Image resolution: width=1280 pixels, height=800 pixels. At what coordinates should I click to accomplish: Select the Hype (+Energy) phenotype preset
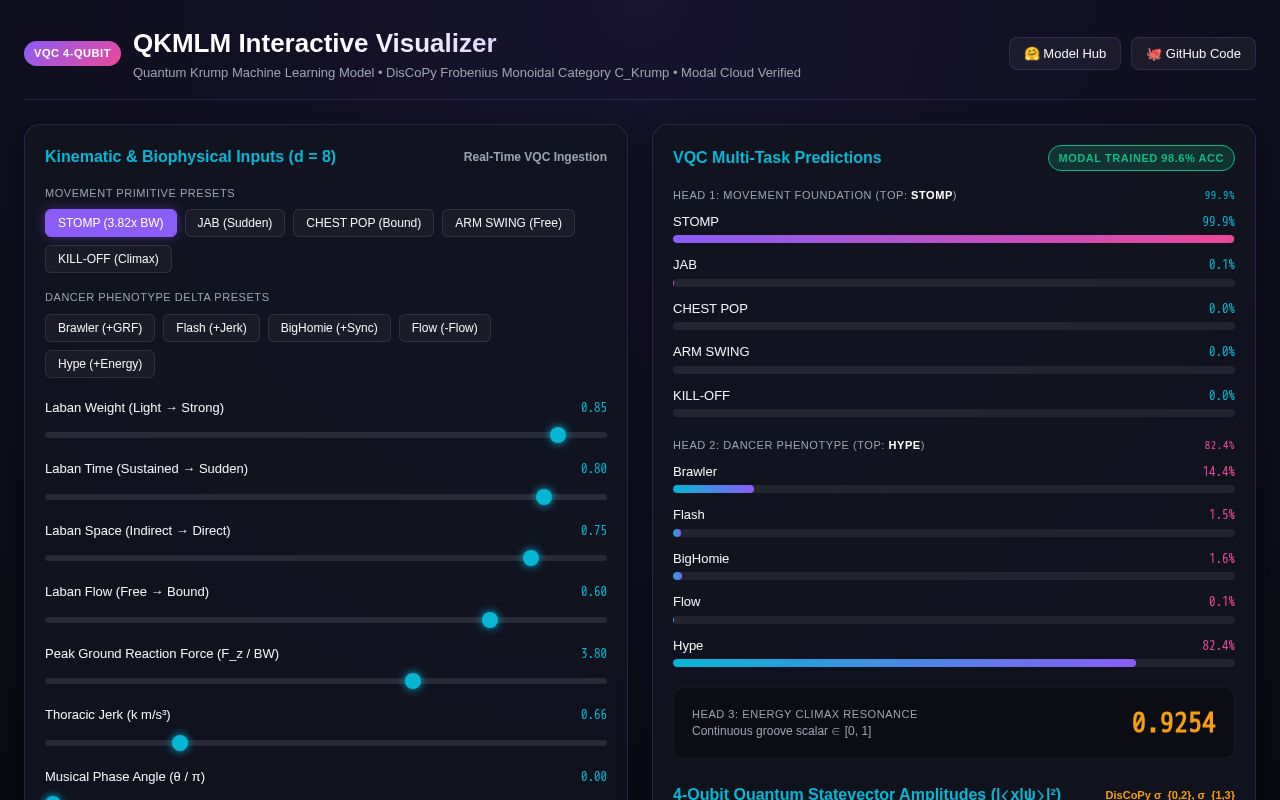point(100,364)
